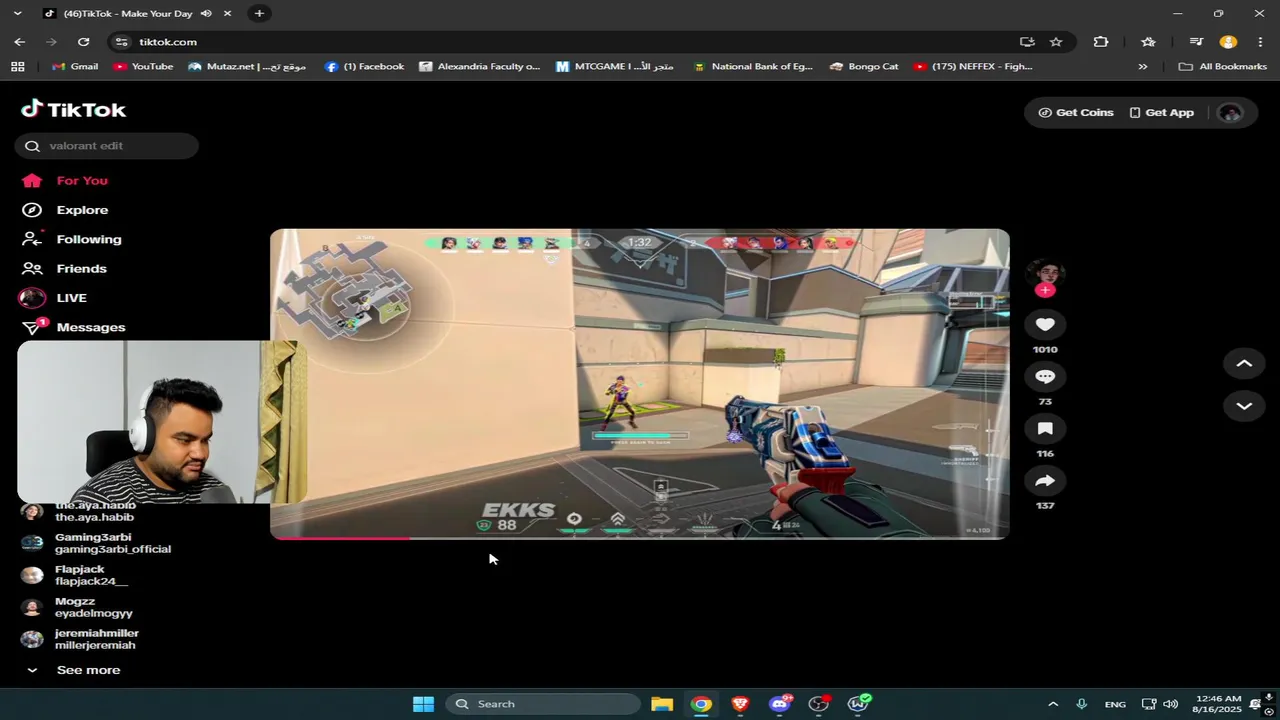Bookmark this page with the star icon
Viewport: 1280px width, 720px height.
(x=1056, y=42)
